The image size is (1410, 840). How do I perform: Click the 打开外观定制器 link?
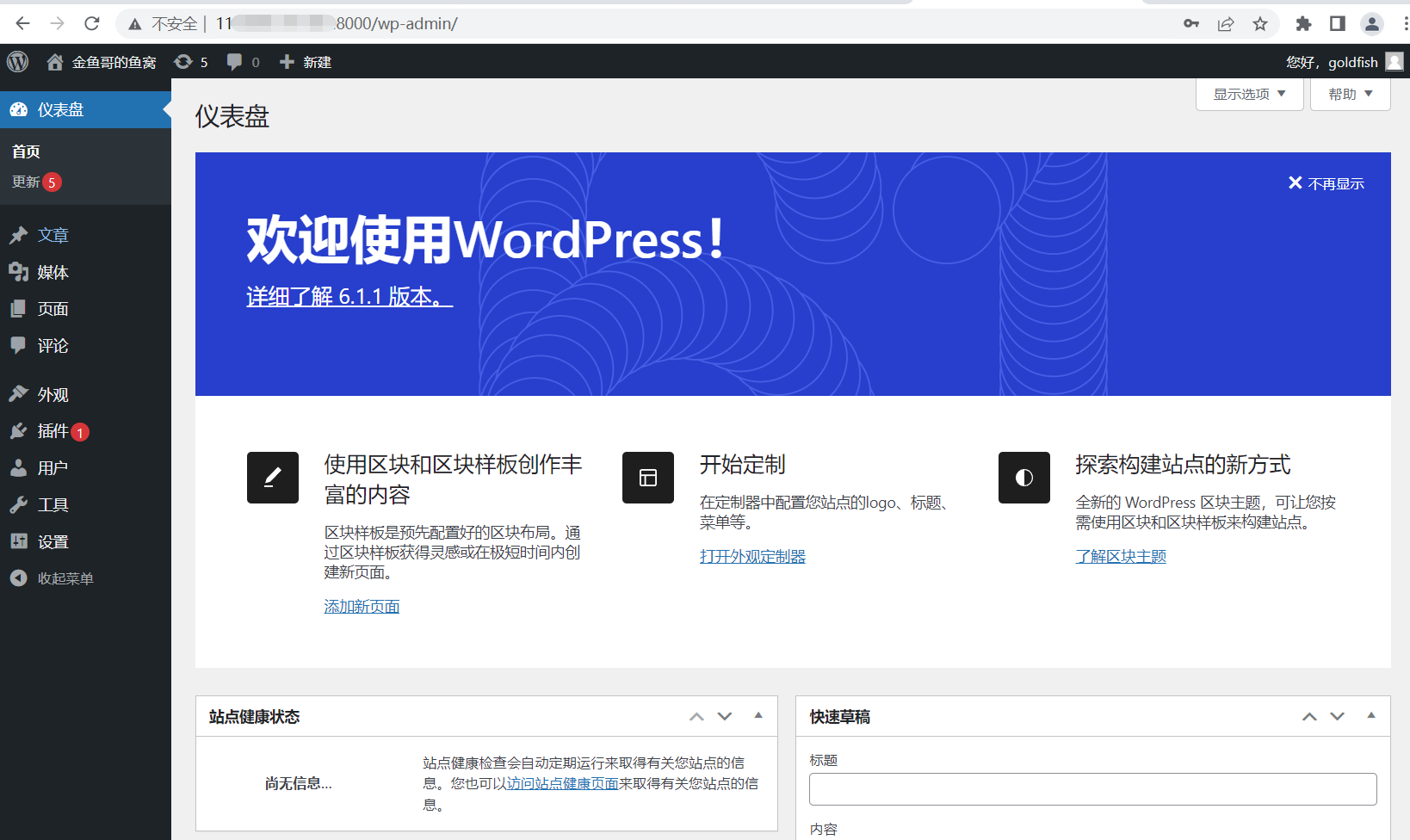pos(752,556)
